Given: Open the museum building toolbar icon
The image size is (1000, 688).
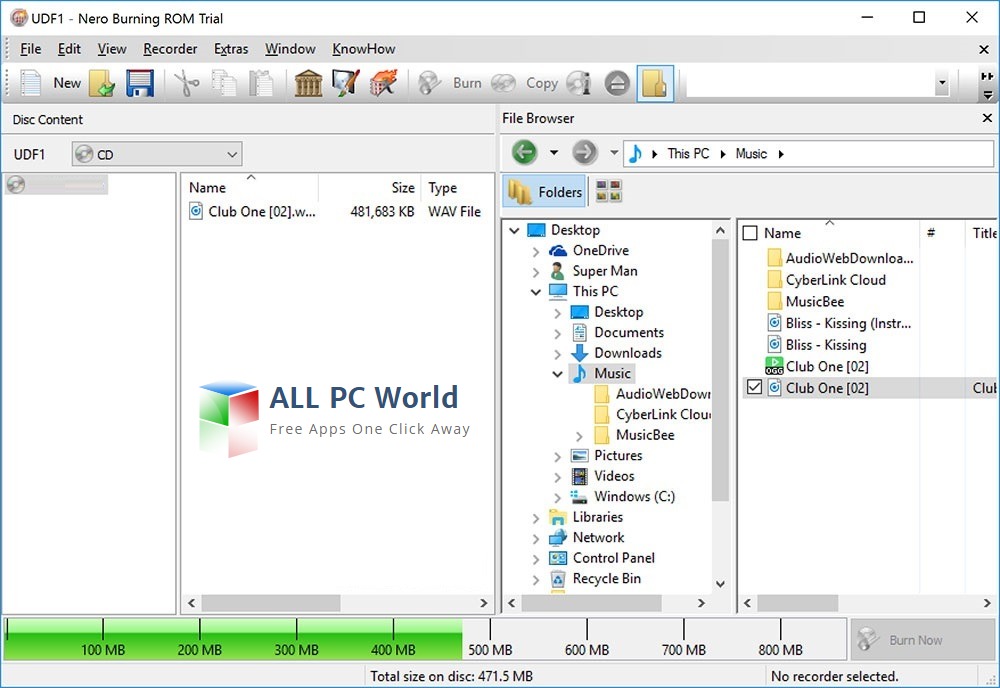Looking at the screenshot, I should click(308, 83).
